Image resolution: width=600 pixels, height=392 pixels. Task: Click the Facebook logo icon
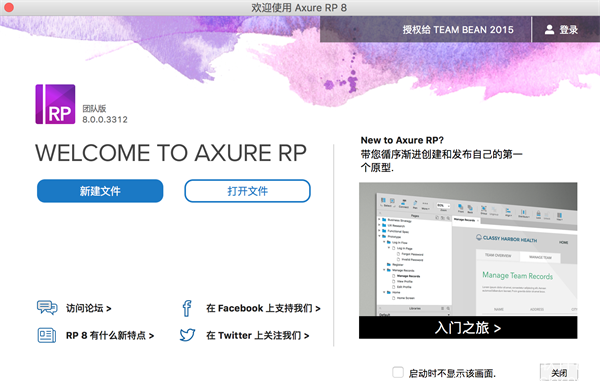[x=187, y=308]
